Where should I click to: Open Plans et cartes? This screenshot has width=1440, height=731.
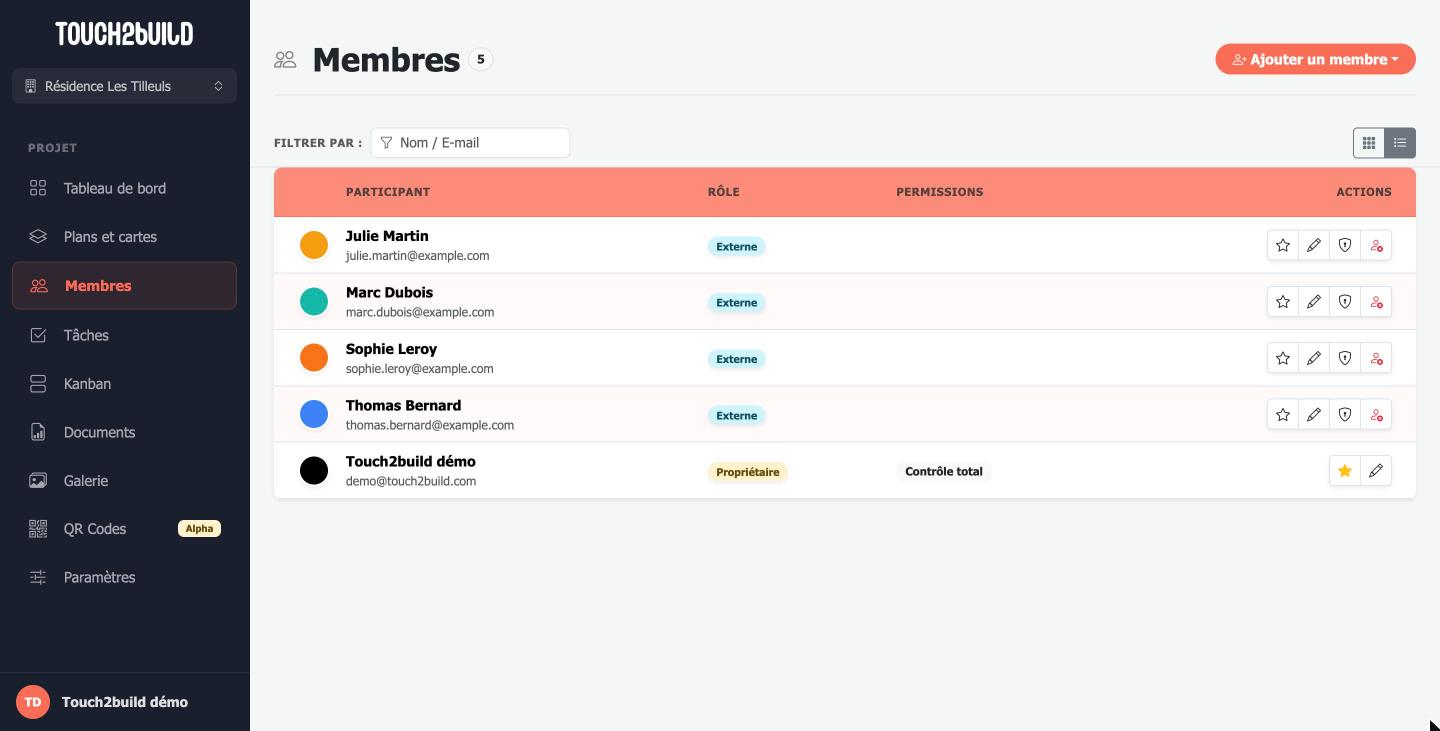click(124, 237)
